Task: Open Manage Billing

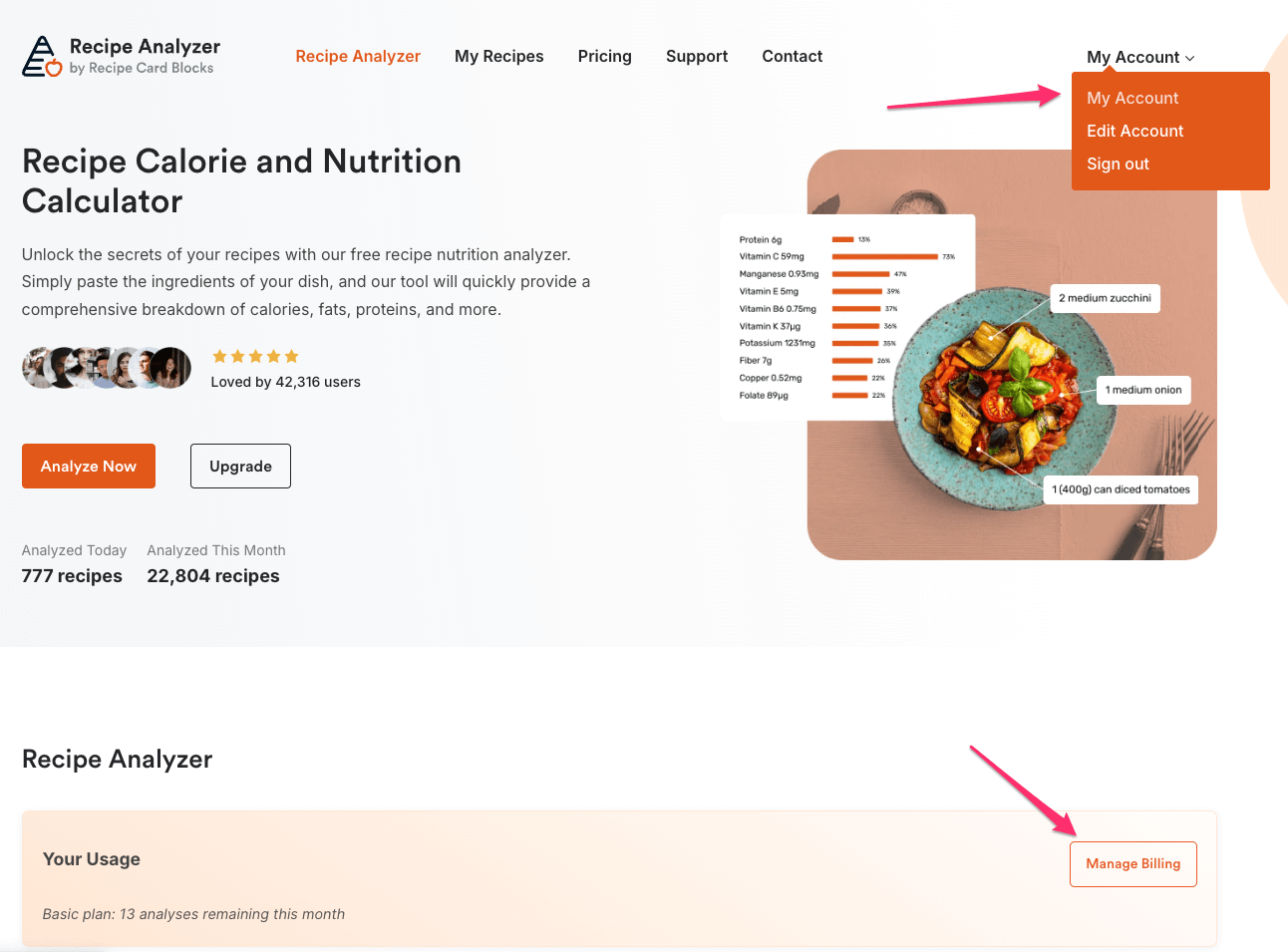Action: (x=1133, y=864)
